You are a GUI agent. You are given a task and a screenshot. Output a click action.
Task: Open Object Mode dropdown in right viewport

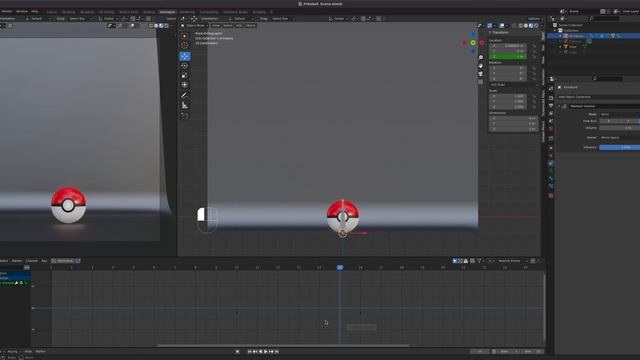pyautogui.click(x=195, y=26)
